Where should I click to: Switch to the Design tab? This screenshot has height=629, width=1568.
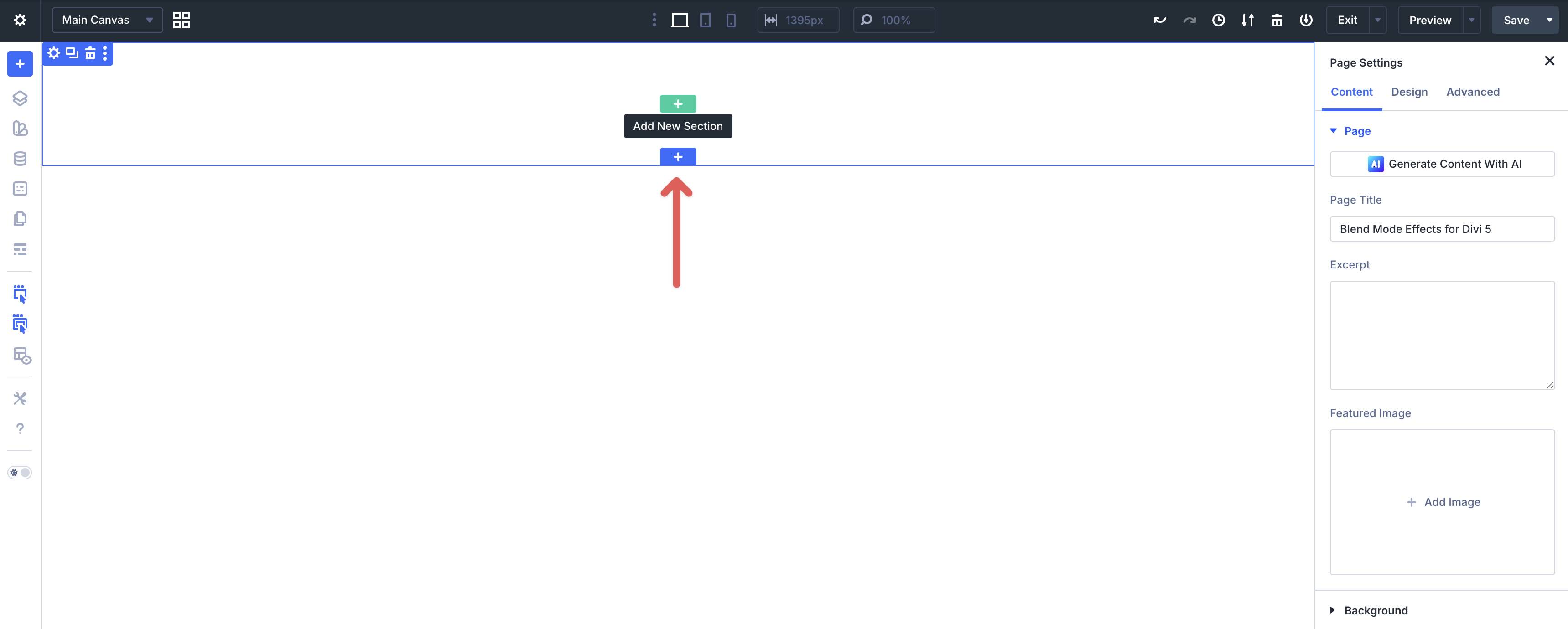pos(1409,91)
